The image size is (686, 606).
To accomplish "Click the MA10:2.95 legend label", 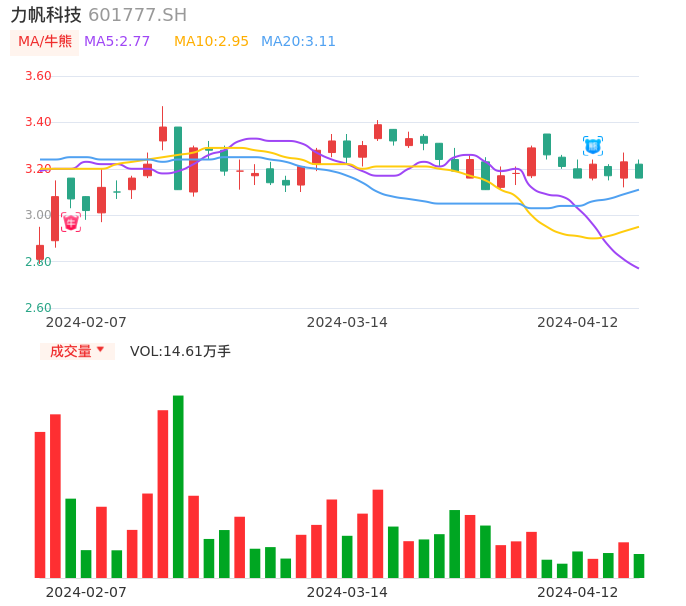I will [x=211, y=42].
